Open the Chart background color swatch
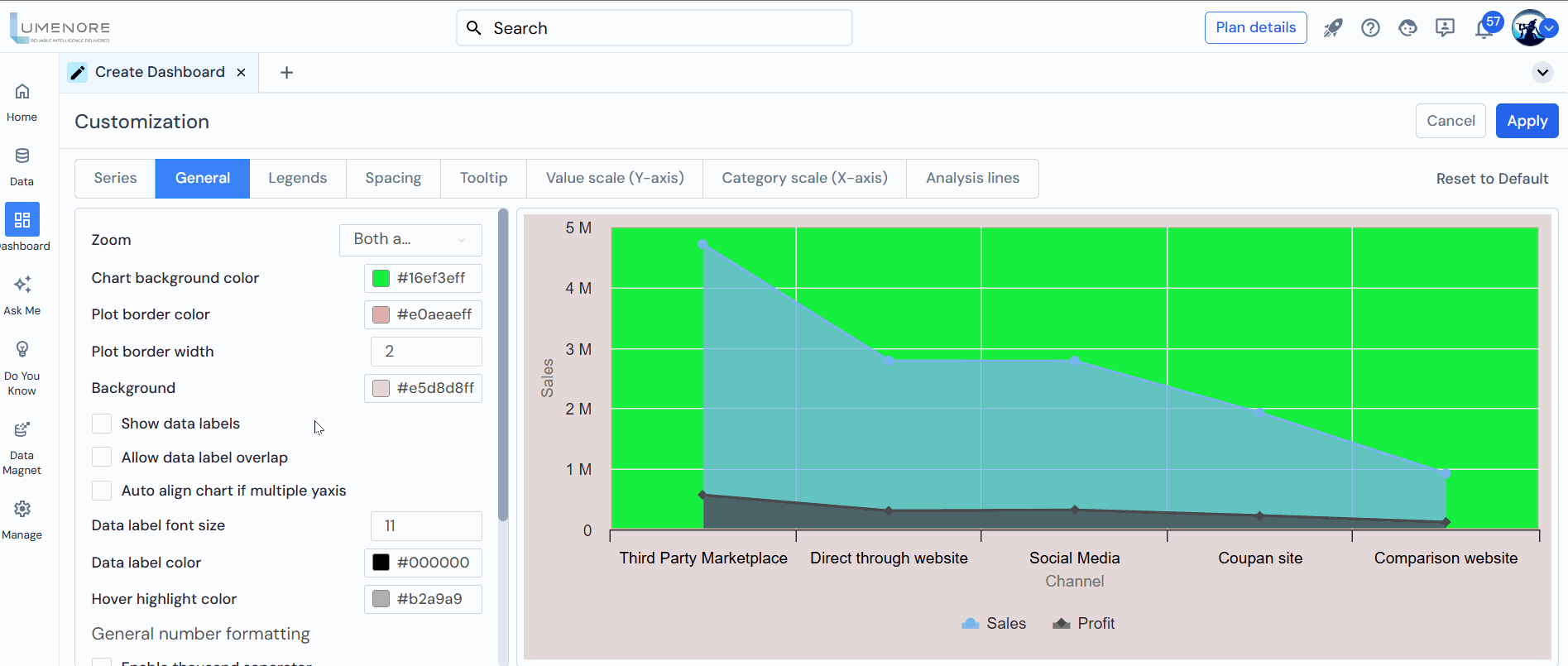Image resolution: width=1568 pixels, height=666 pixels. pos(381,279)
